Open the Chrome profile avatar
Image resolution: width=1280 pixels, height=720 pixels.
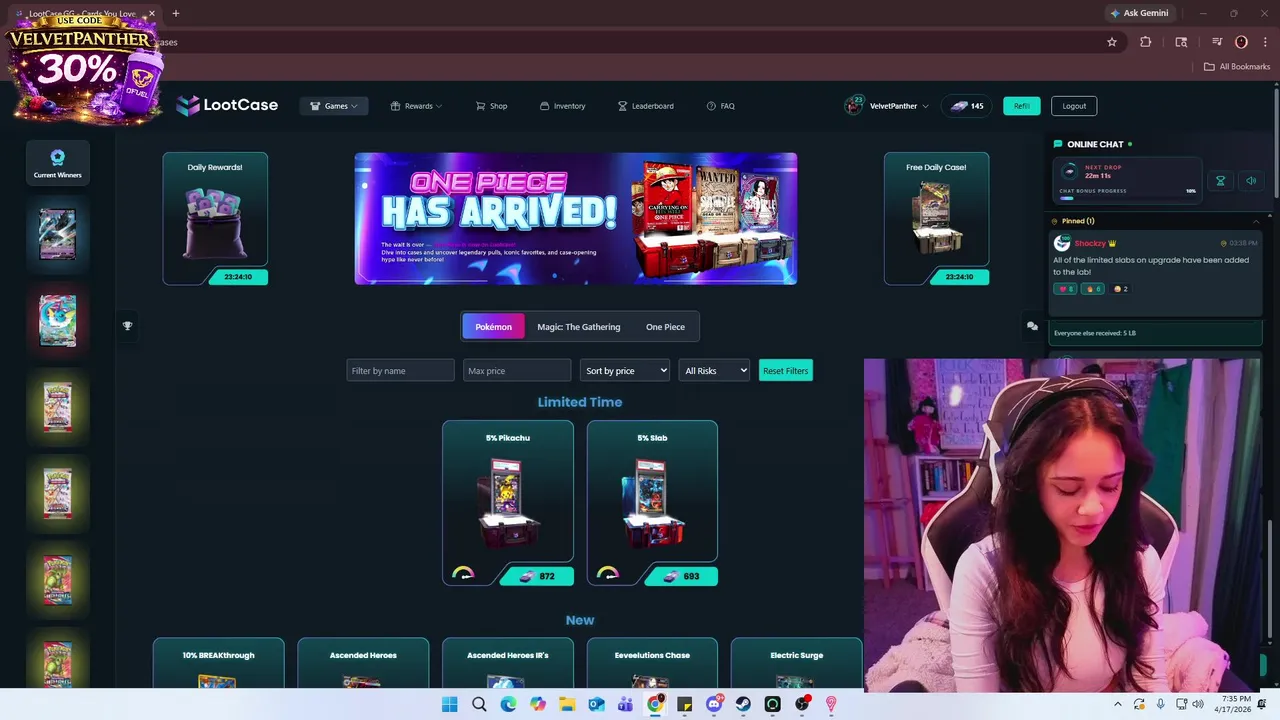[x=1241, y=42]
